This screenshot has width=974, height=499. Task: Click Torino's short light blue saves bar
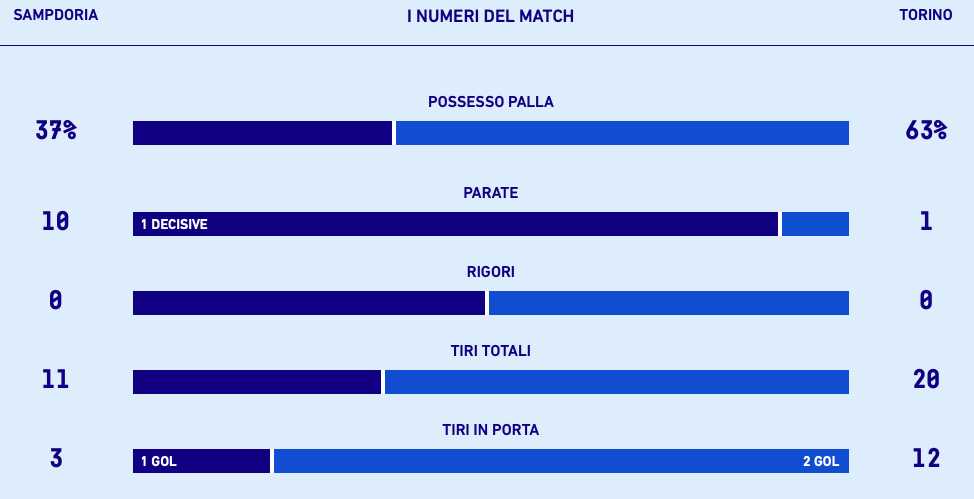(815, 224)
